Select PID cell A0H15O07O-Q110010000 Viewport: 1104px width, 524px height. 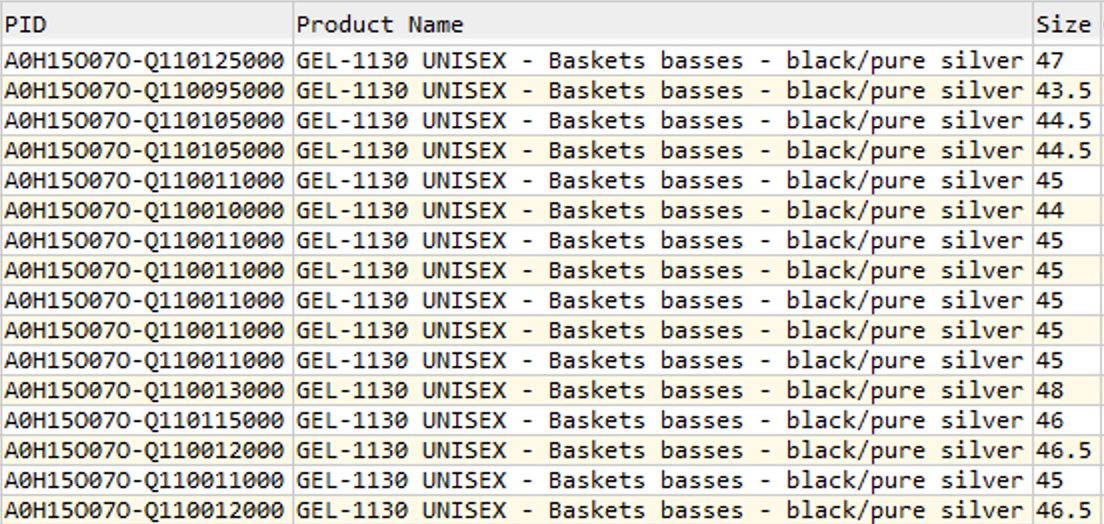tap(146, 211)
